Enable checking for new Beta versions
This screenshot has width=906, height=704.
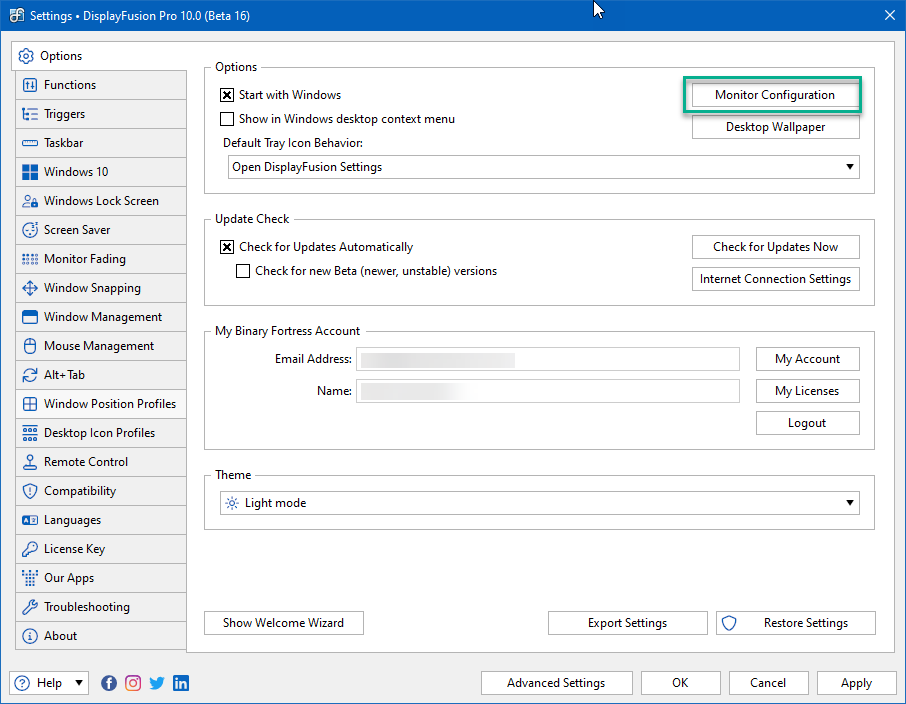pos(243,271)
